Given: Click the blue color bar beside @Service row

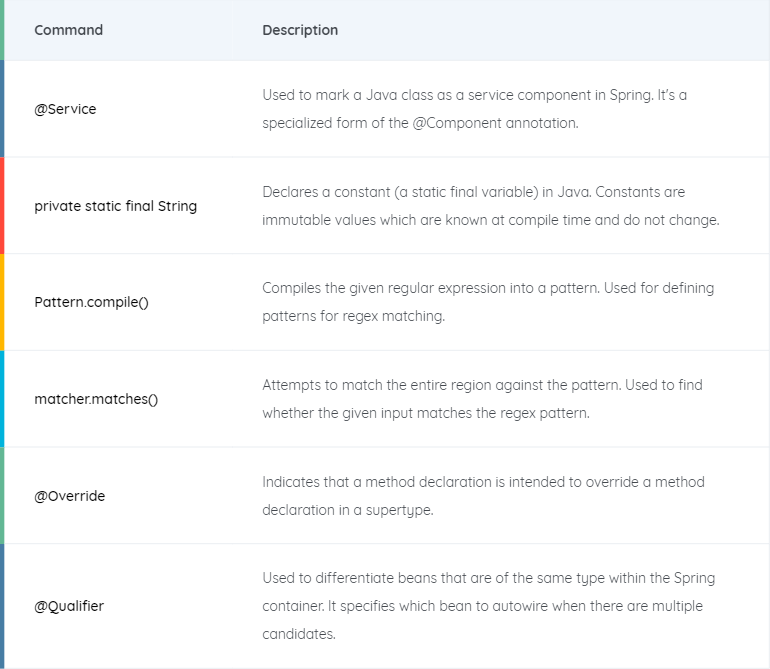Looking at the screenshot, I should [x=2, y=109].
